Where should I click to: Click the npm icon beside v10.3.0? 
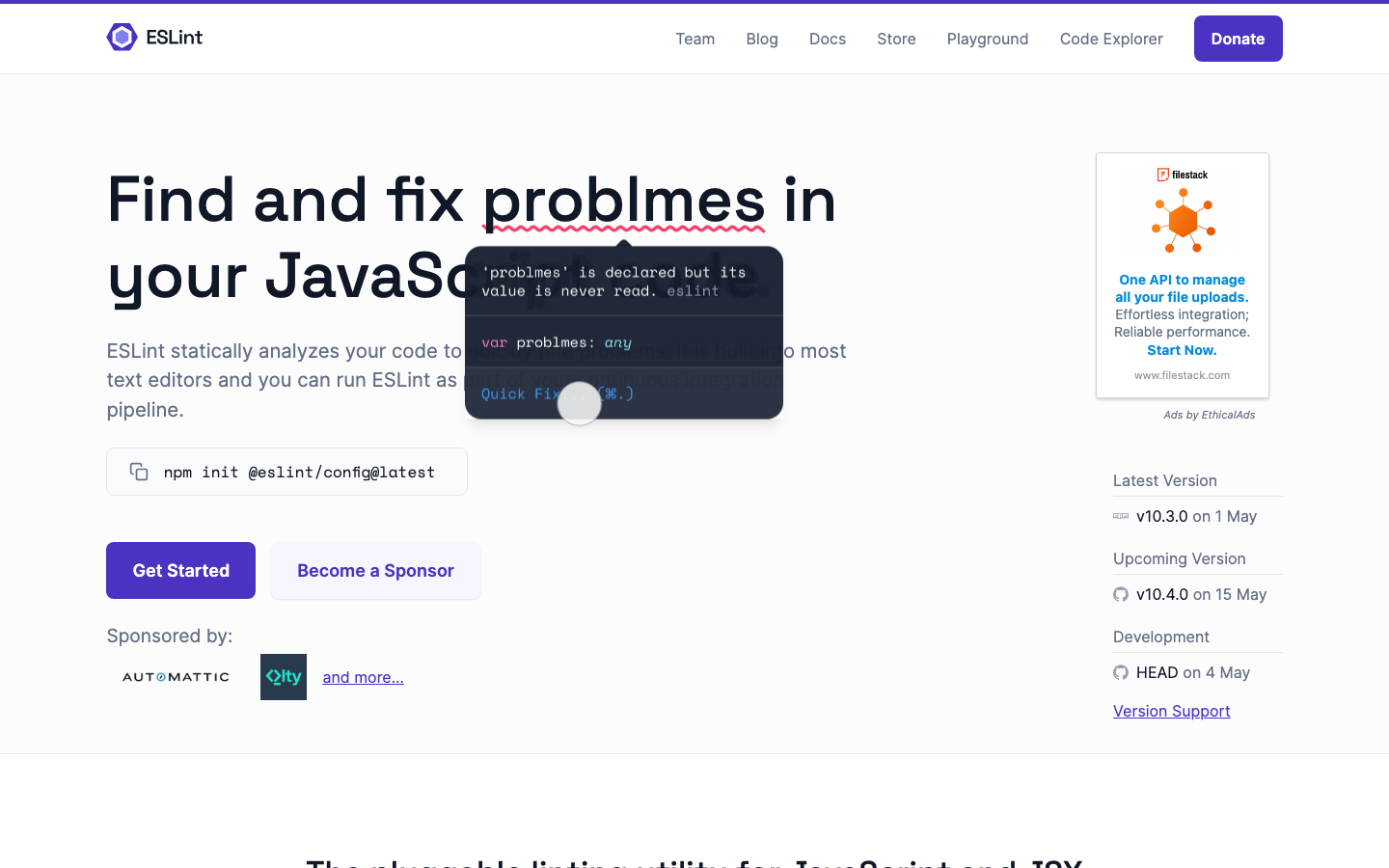1121,516
